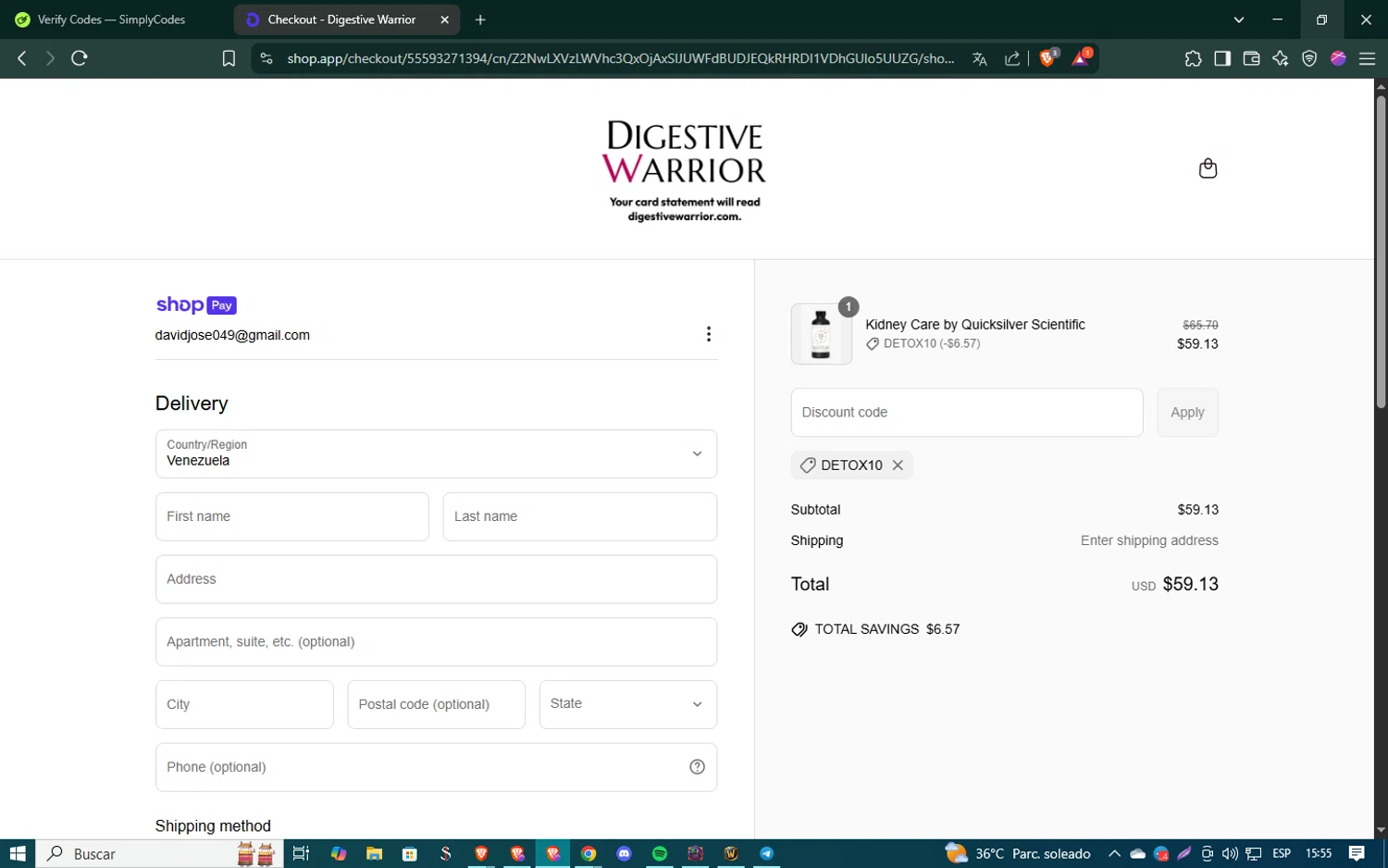This screenshot has width=1388, height=868.
Task: Open the volume control in system tray
Action: pyautogui.click(x=1230, y=853)
